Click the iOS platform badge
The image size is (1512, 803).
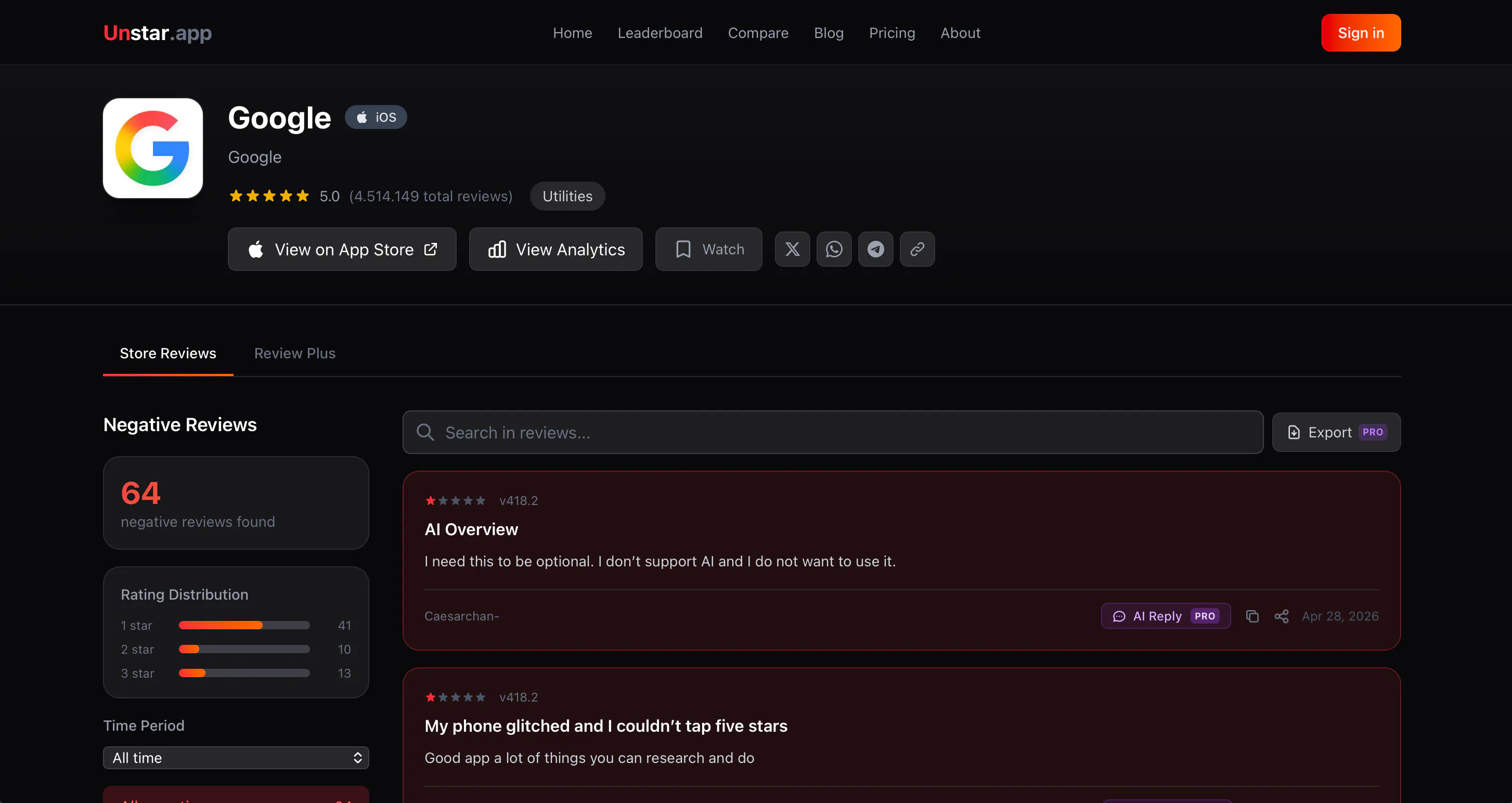pyautogui.click(x=376, y=117)
